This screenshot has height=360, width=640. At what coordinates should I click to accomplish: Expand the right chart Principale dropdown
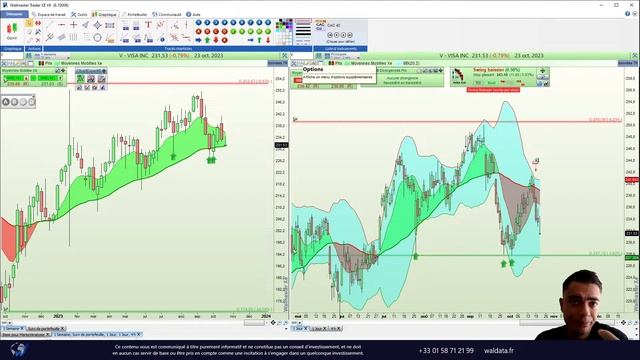[x=358, y=57]
